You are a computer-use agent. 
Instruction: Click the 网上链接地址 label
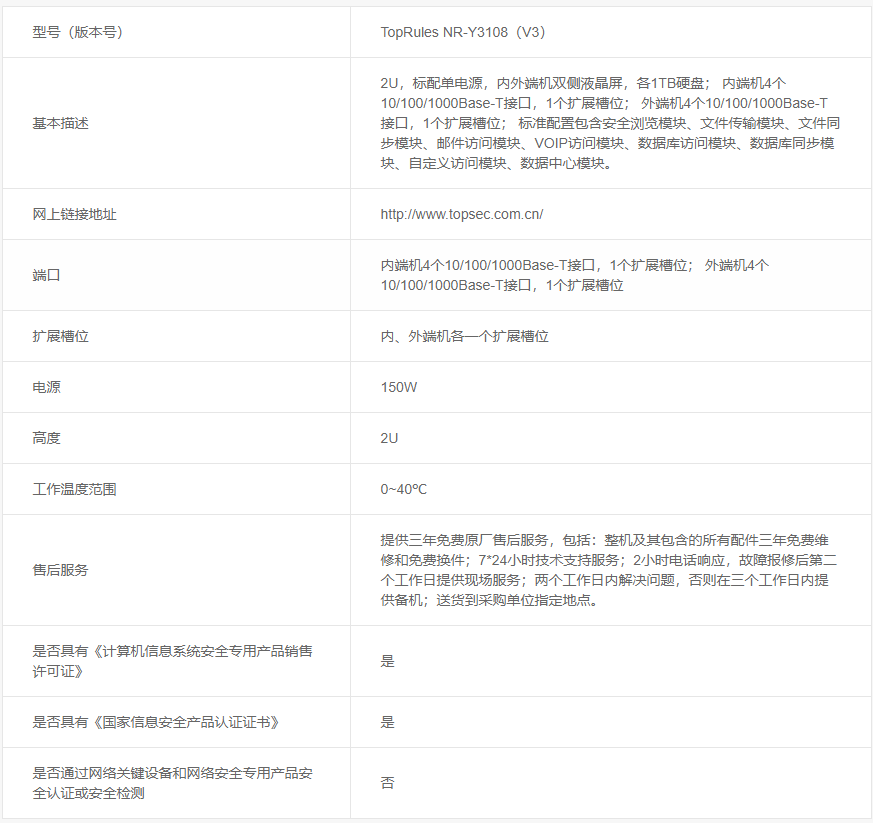click(75, 214)
